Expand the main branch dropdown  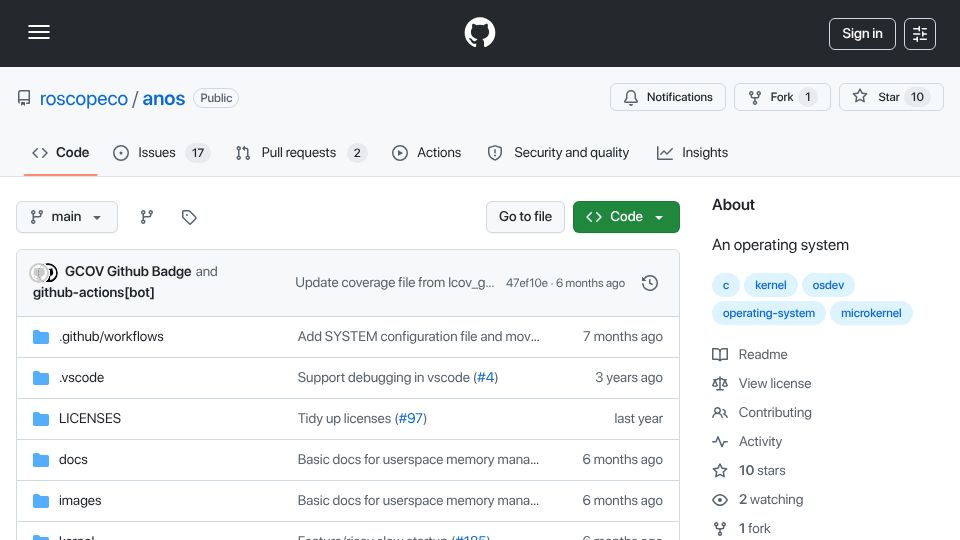coord(67,217)
